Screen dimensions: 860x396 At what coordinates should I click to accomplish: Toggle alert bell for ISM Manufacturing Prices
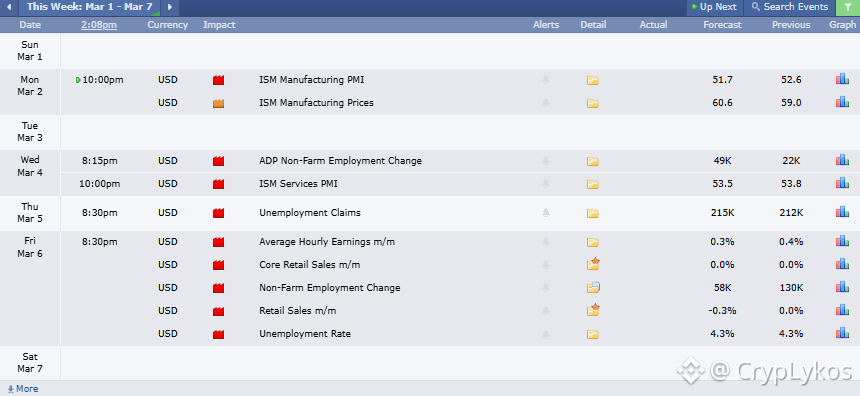546,103
